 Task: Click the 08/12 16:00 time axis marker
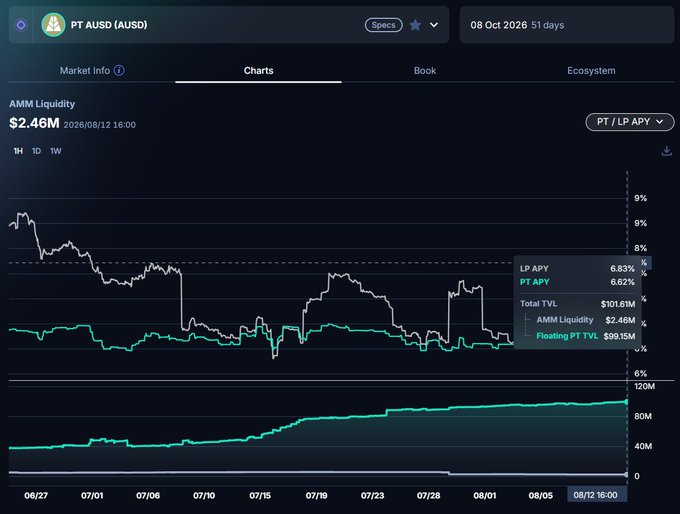(595, 495)
